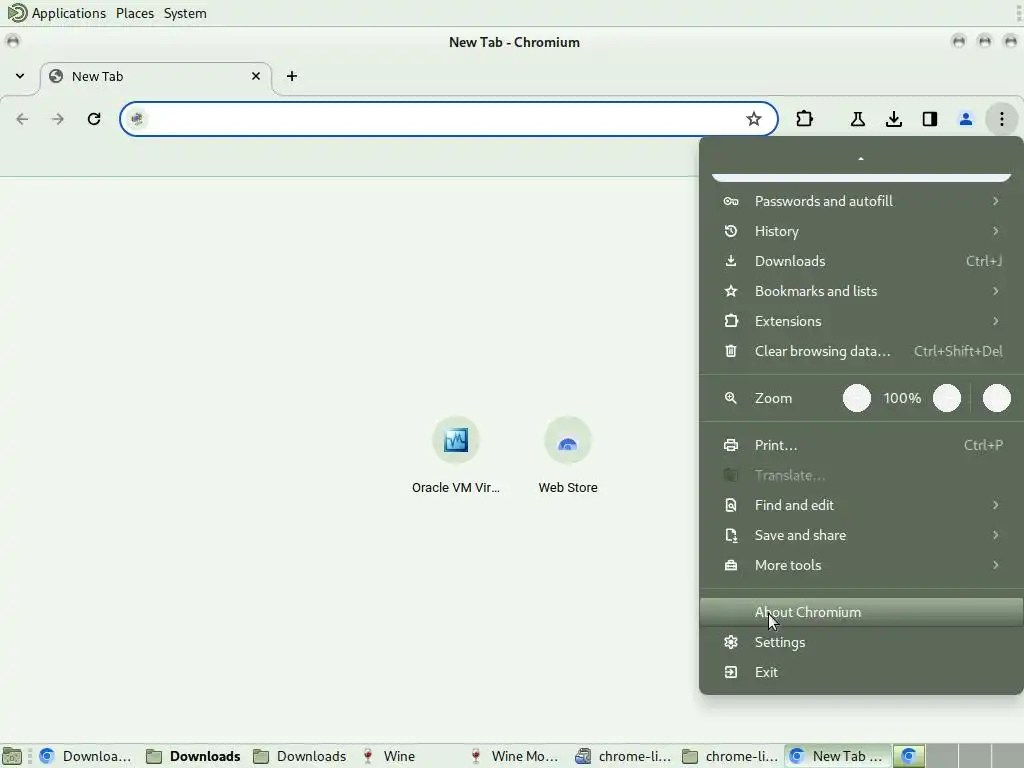Click the Settings gear icon
1024x768 pixels.
tap(731, 643)
